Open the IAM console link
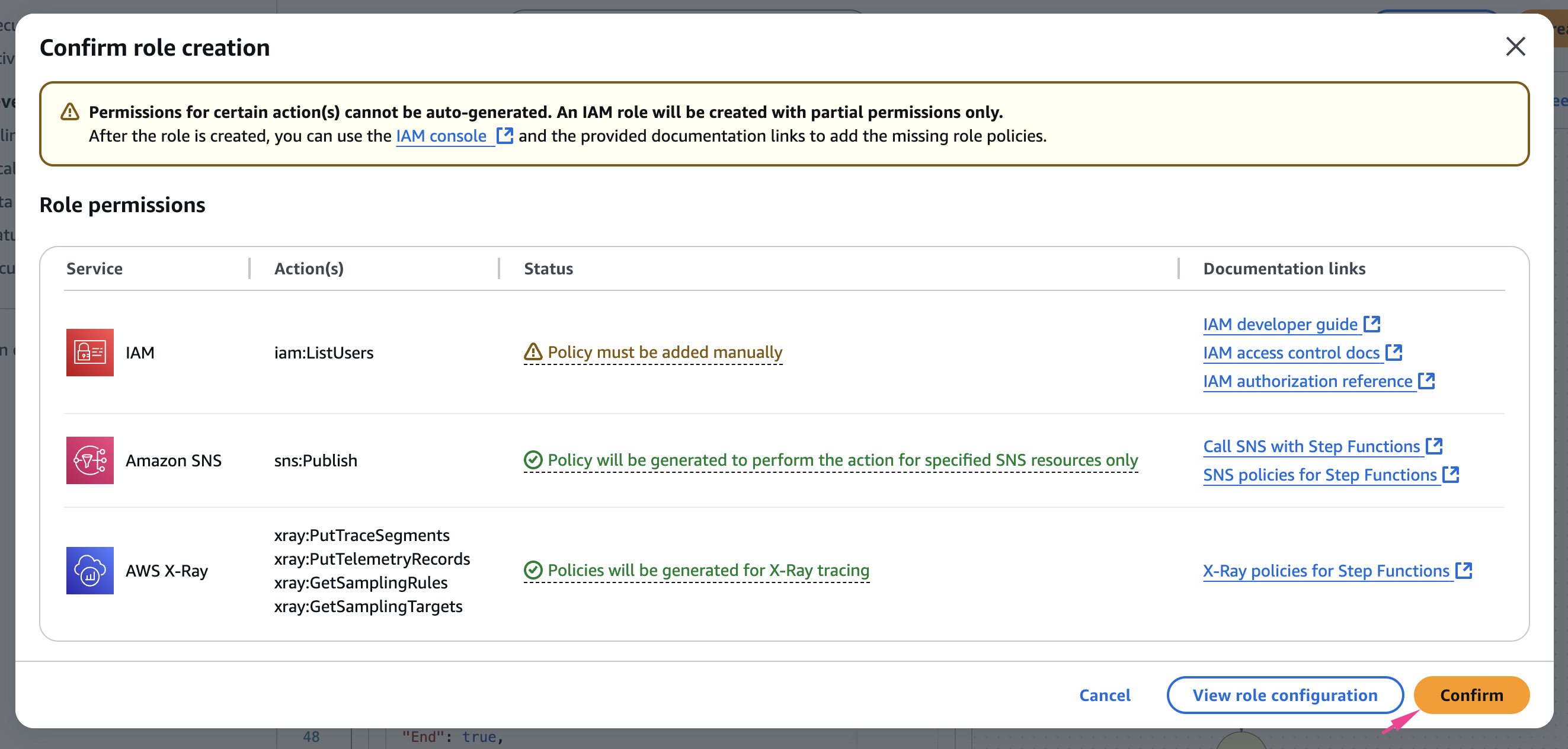The image size is (1568, 749). tap(441, 136)
